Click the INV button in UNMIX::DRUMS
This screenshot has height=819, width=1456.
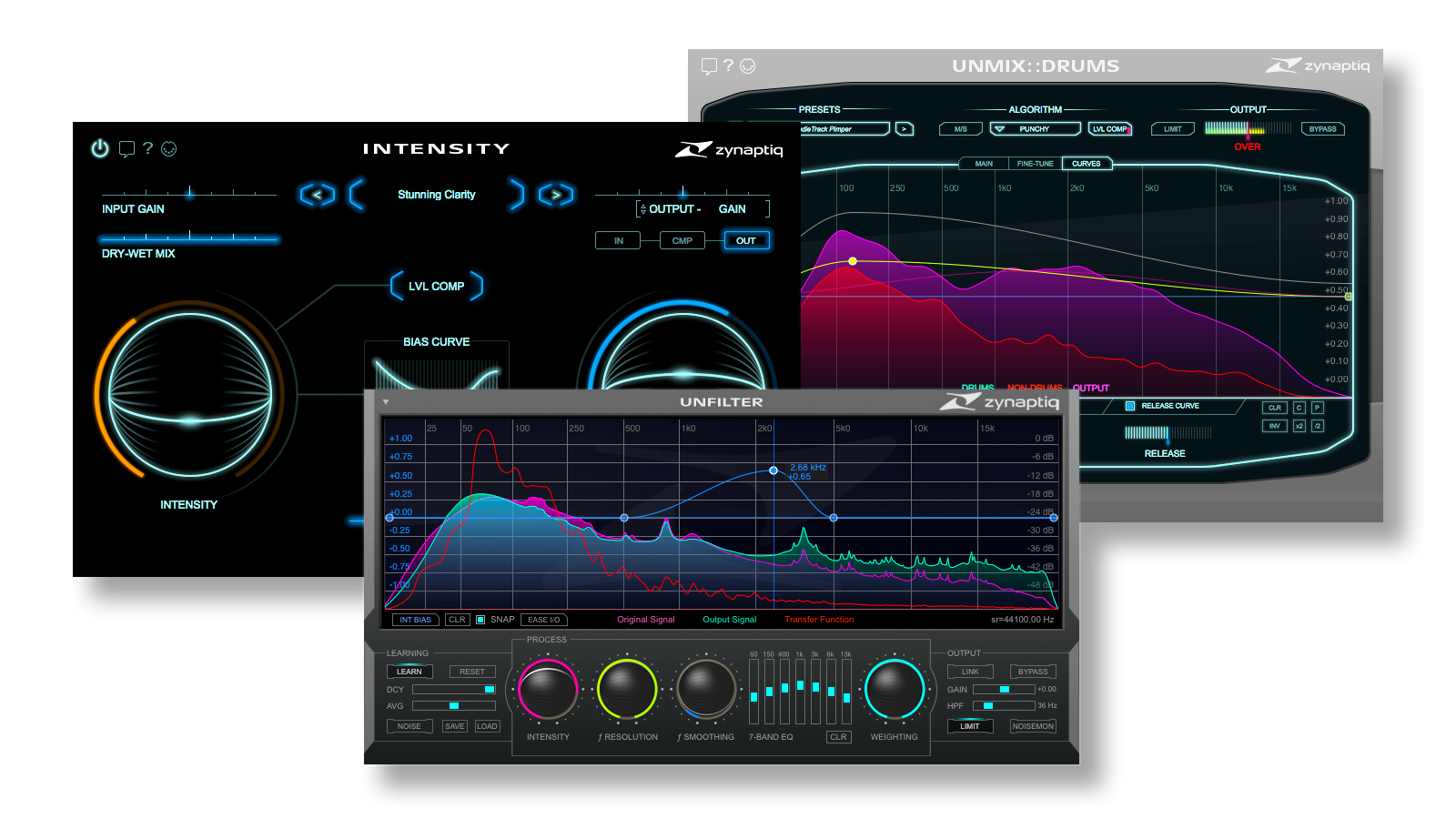(1275, 426)
